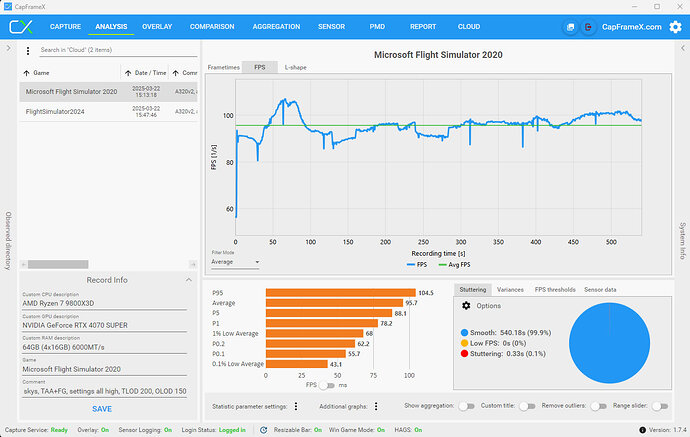Go to the COMPARISON tab
690x437 pixels.
point(212,27)
